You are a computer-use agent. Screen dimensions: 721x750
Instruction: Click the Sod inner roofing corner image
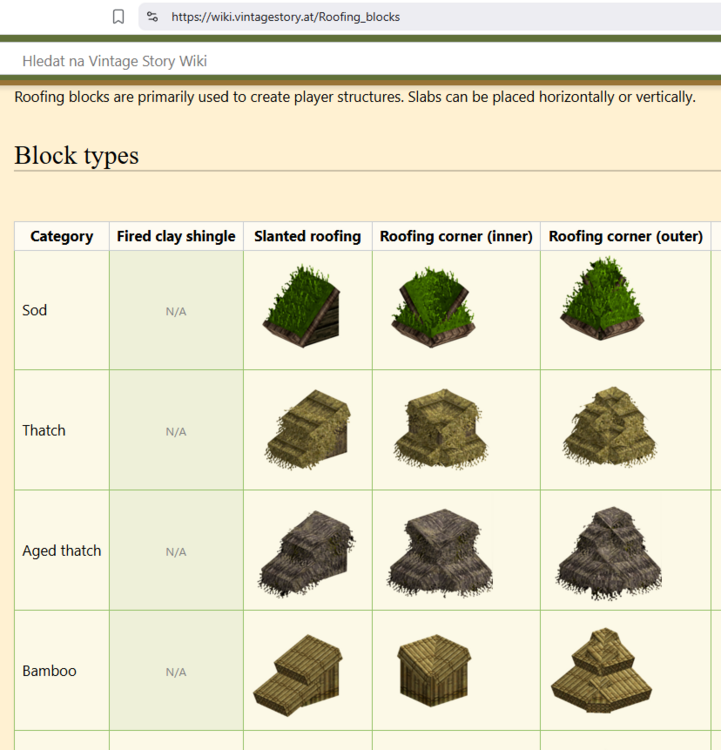tap(432, 307)
